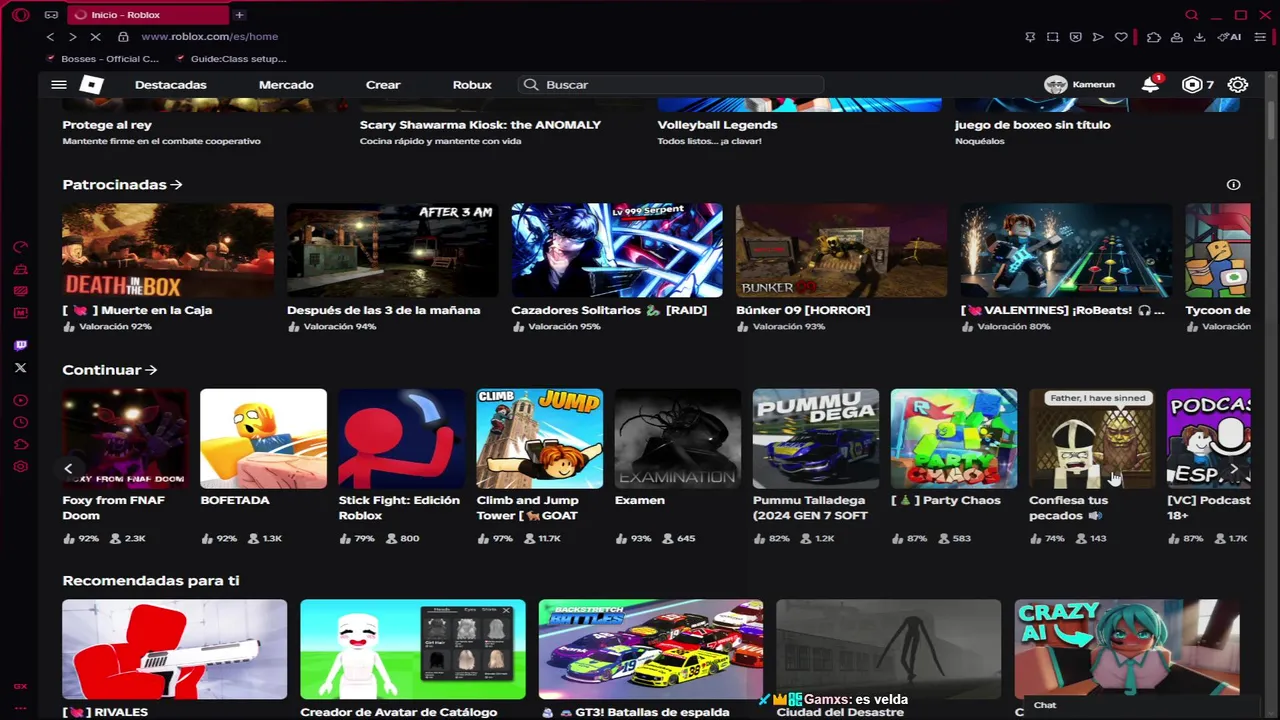The image size is (1280, 720).
Task: Open browser downloads icon
Action: [x=1199, y=37]
